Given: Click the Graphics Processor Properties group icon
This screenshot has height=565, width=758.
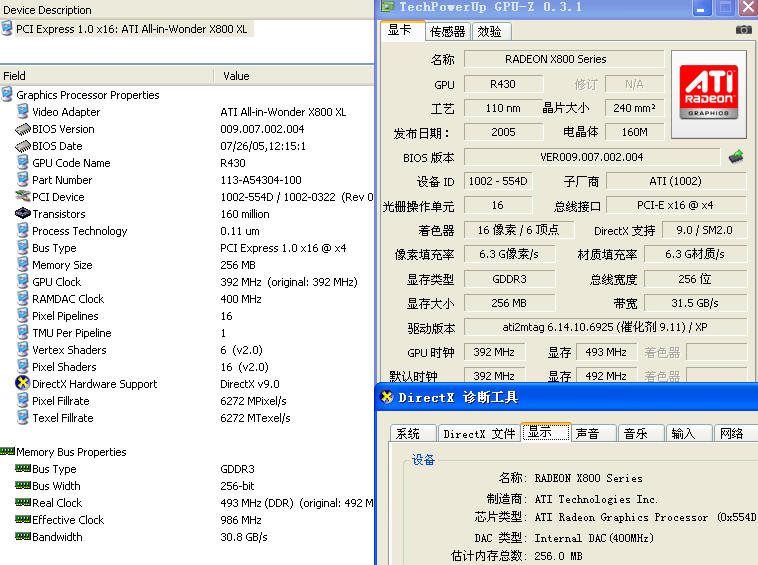Looking at the screenshot, I should [x=7, y=94].
